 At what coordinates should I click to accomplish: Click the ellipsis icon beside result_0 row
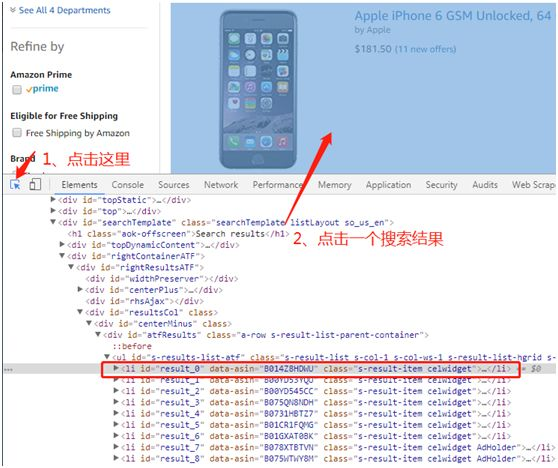8,369
